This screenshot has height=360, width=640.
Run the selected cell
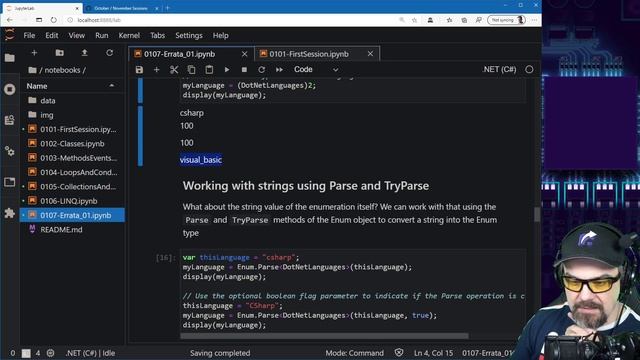[x=227, y=70]
